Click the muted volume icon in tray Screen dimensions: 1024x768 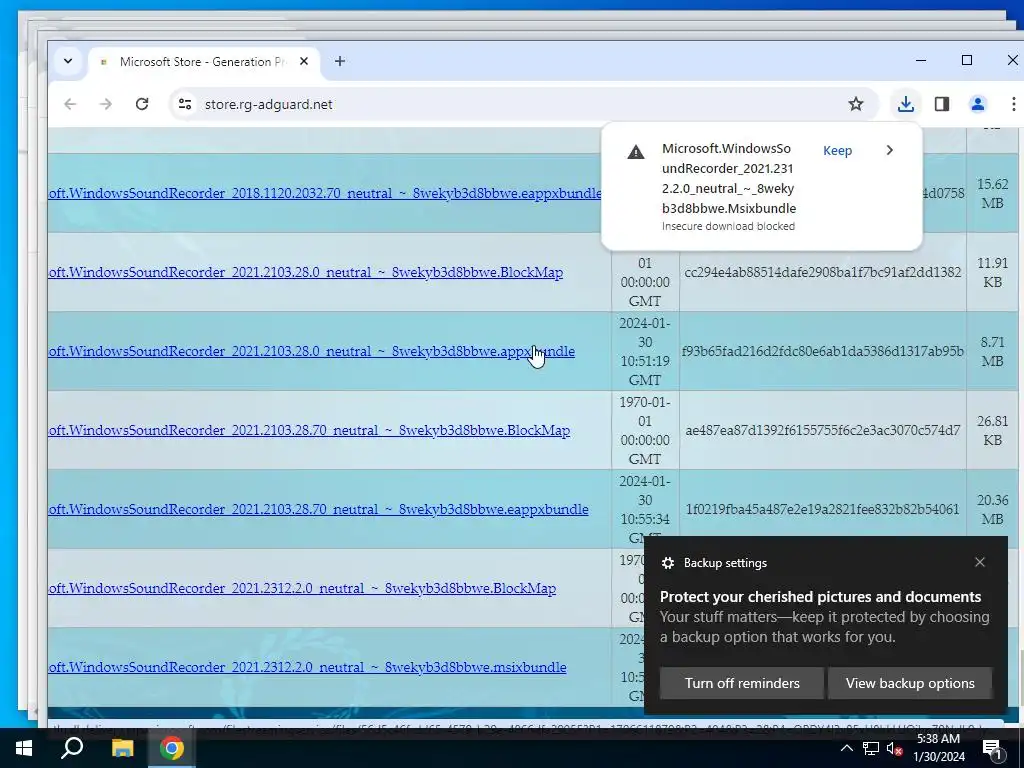coord(894,748)
